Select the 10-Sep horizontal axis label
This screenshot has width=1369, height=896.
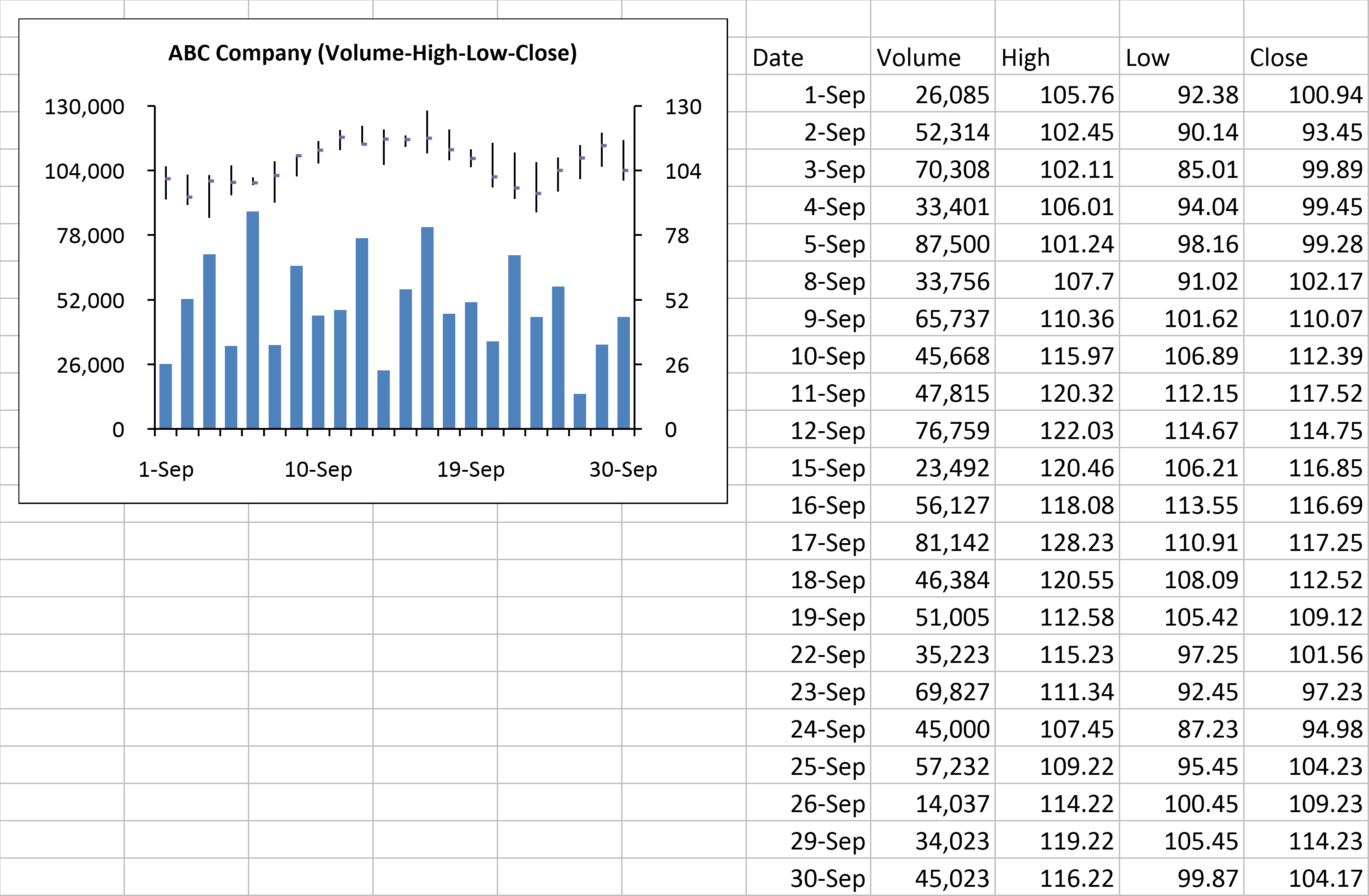point(317,470)
